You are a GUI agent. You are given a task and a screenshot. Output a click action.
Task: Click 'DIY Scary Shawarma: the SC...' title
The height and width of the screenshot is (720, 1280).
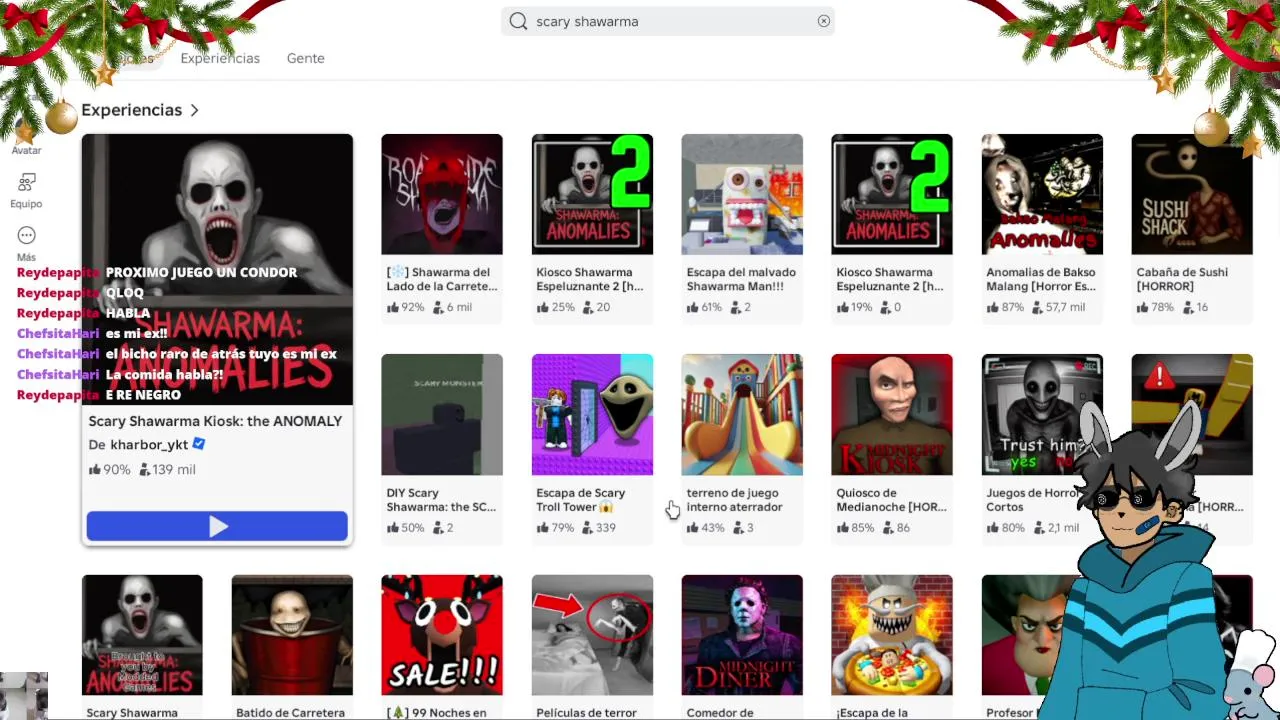point(441,500)
